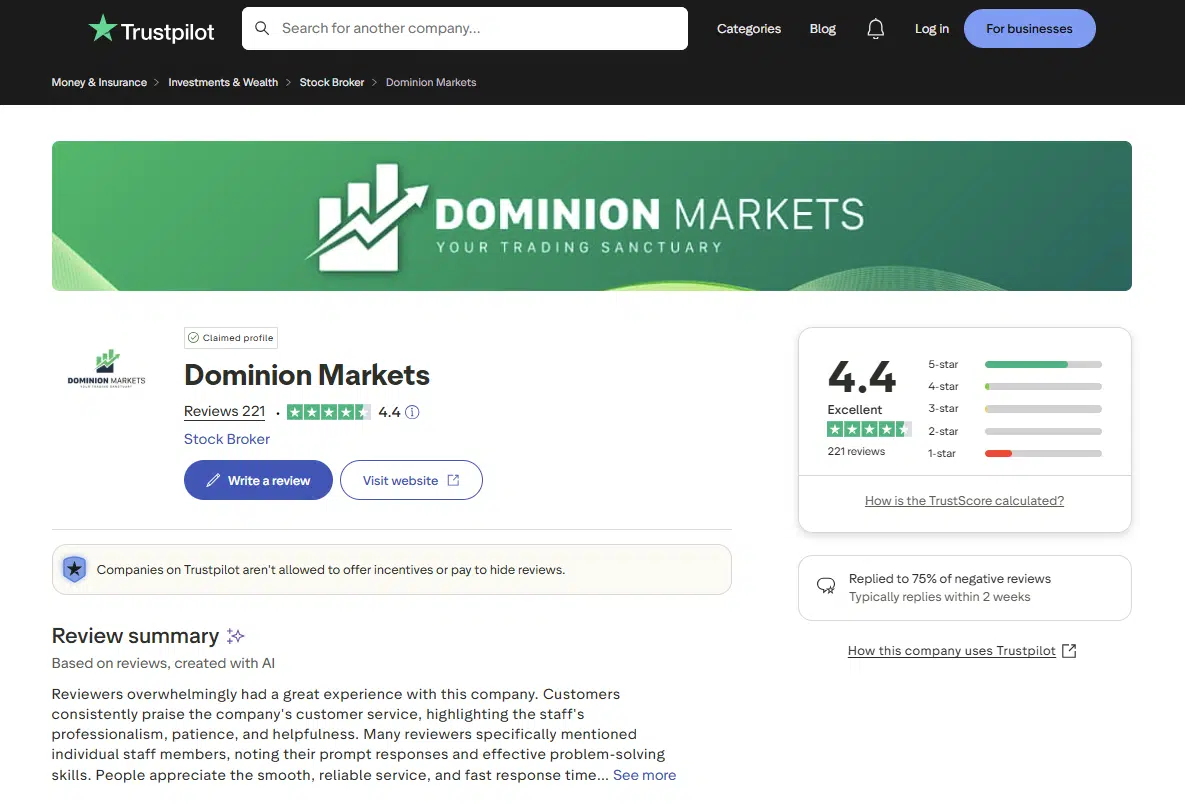Click the AI sparkle icon by Review summary
The width and height of the screenshot is (1185, 805).
coord(236,636)
